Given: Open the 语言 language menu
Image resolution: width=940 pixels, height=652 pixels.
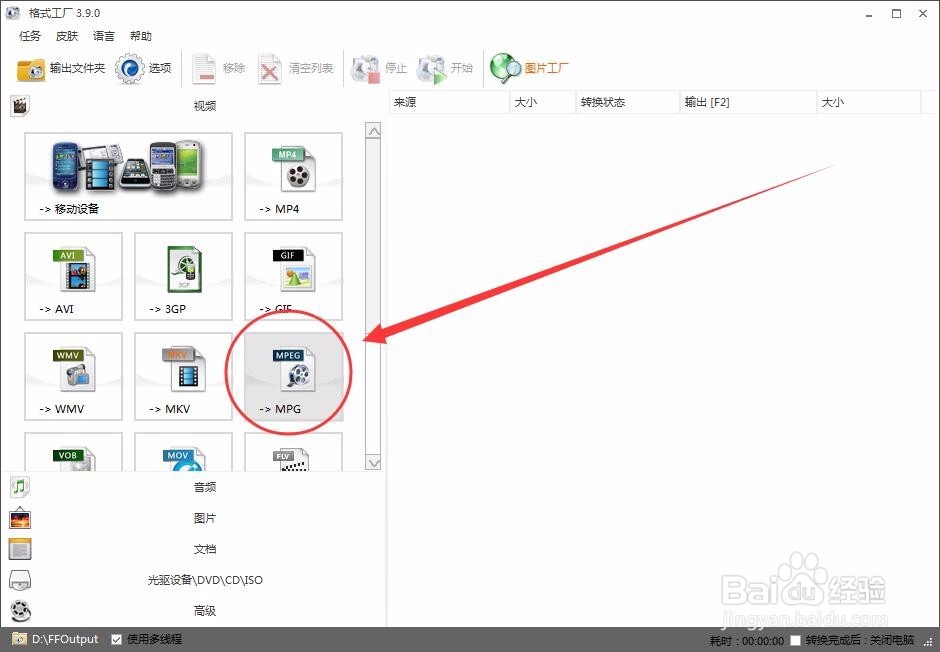Looking at the screenshot, I should (x=104, y=36).
